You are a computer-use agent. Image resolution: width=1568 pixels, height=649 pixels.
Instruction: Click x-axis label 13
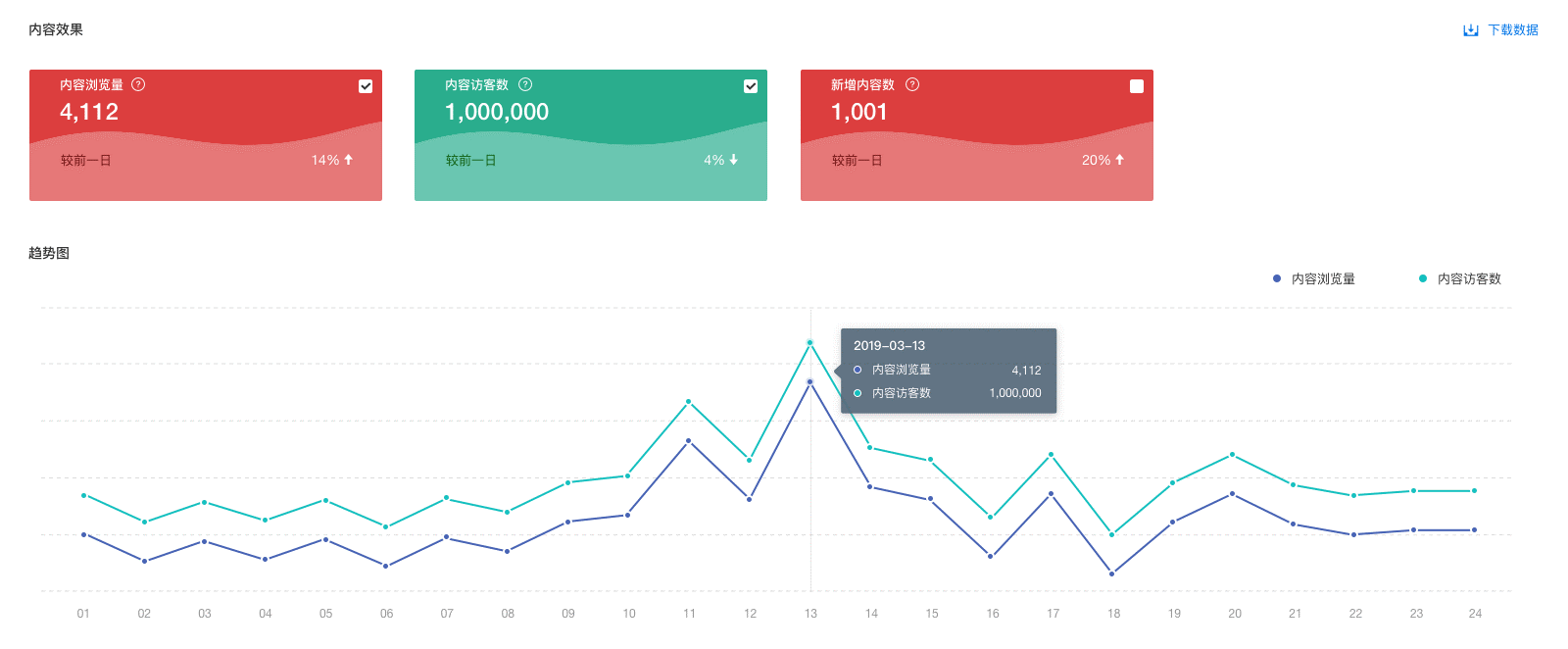click(810, 614)
